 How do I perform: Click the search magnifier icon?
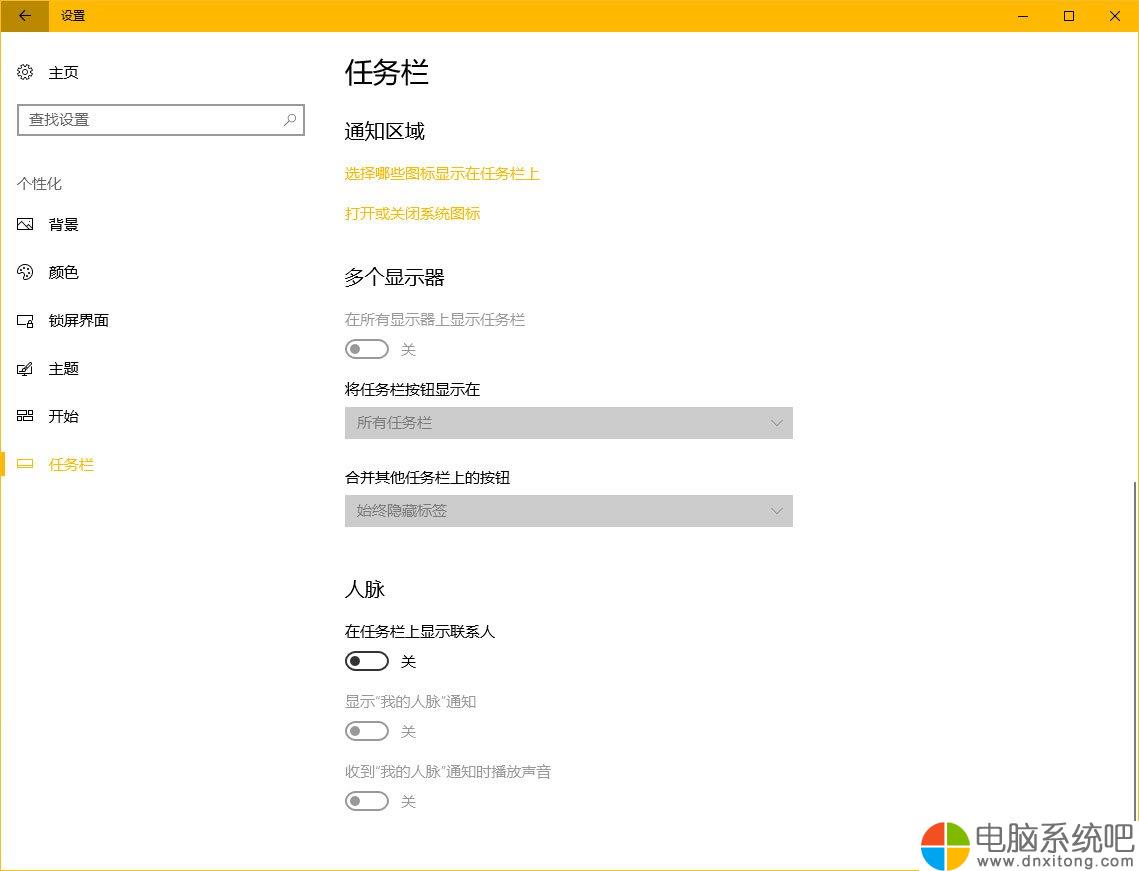coord(290,119)
